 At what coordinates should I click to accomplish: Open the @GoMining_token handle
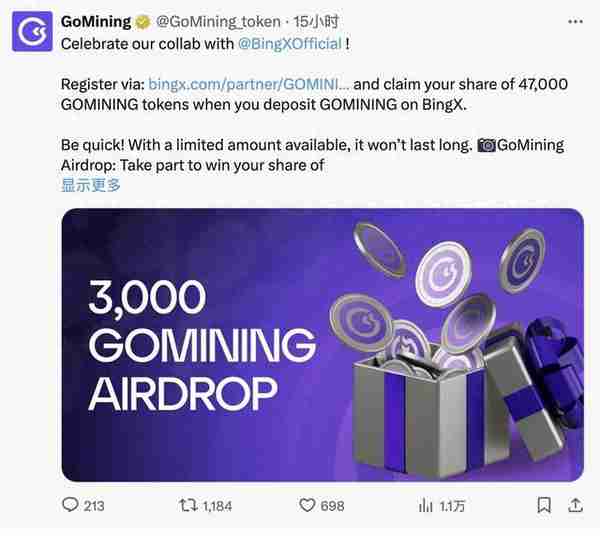pyautogui.click(x=218, y=22)
